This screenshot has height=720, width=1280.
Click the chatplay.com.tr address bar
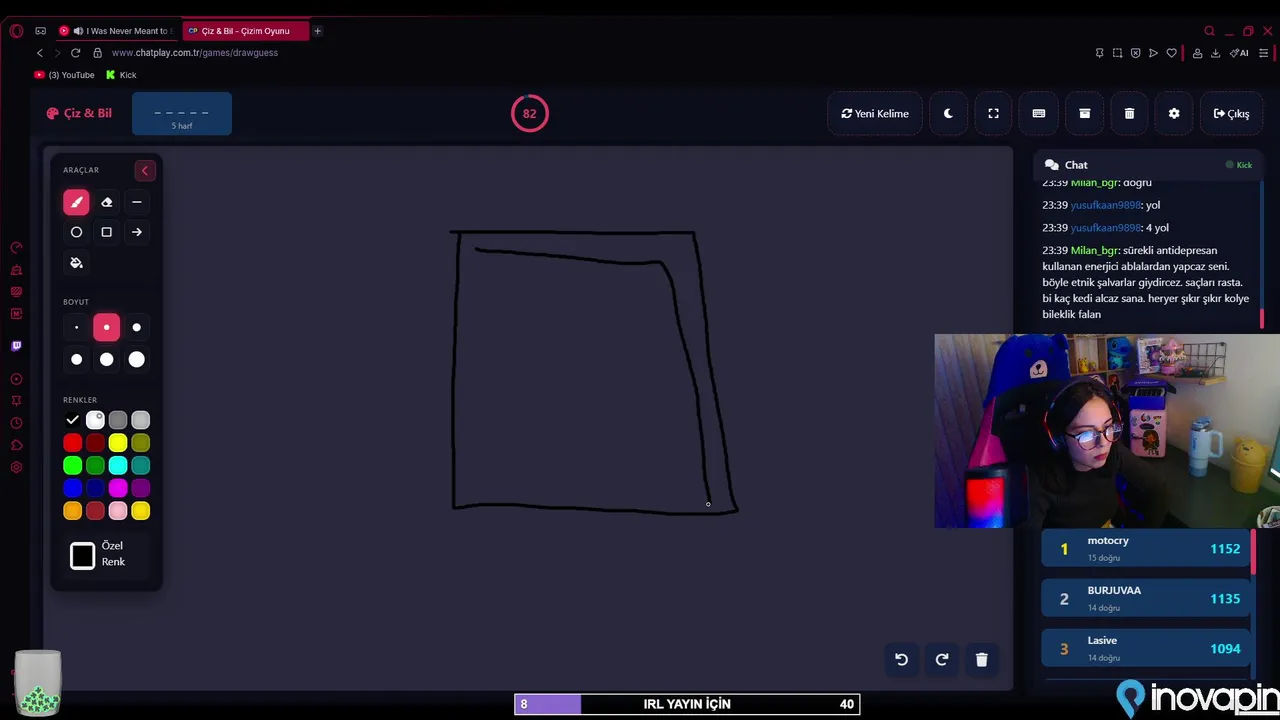pos(195,53)
